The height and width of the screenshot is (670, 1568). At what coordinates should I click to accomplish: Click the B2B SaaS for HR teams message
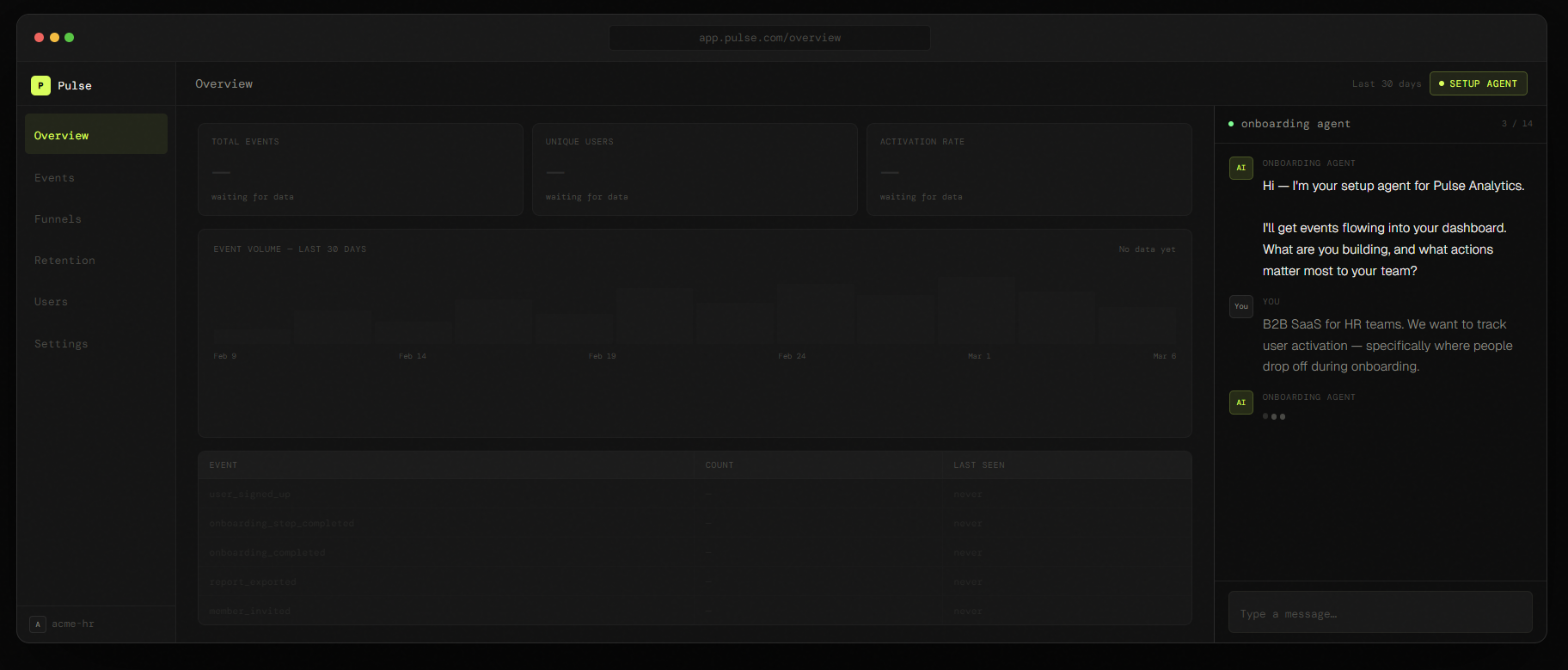coord(1387,345)
